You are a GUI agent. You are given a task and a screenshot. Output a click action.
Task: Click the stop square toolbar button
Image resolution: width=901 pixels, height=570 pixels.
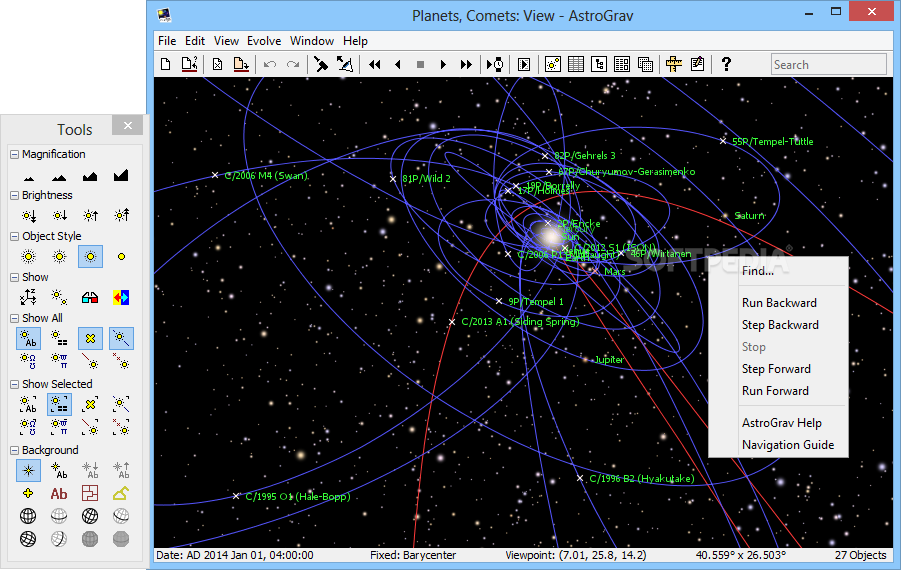coord(420,64)
